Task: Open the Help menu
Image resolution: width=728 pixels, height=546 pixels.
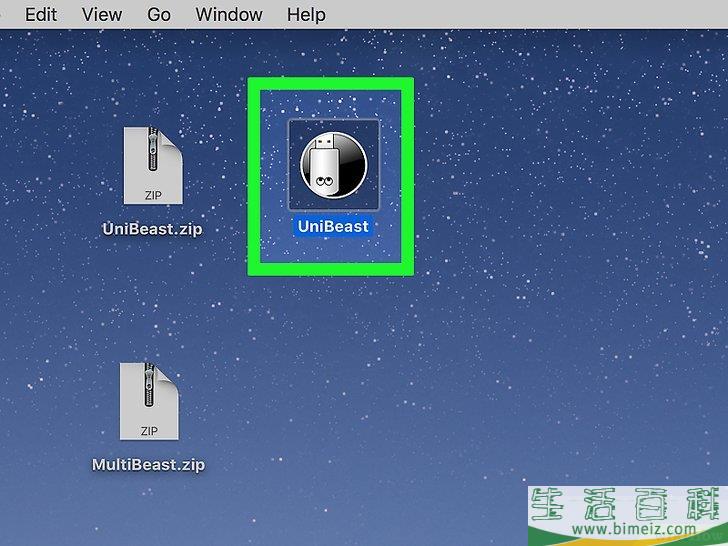Action: pos(306,14)
